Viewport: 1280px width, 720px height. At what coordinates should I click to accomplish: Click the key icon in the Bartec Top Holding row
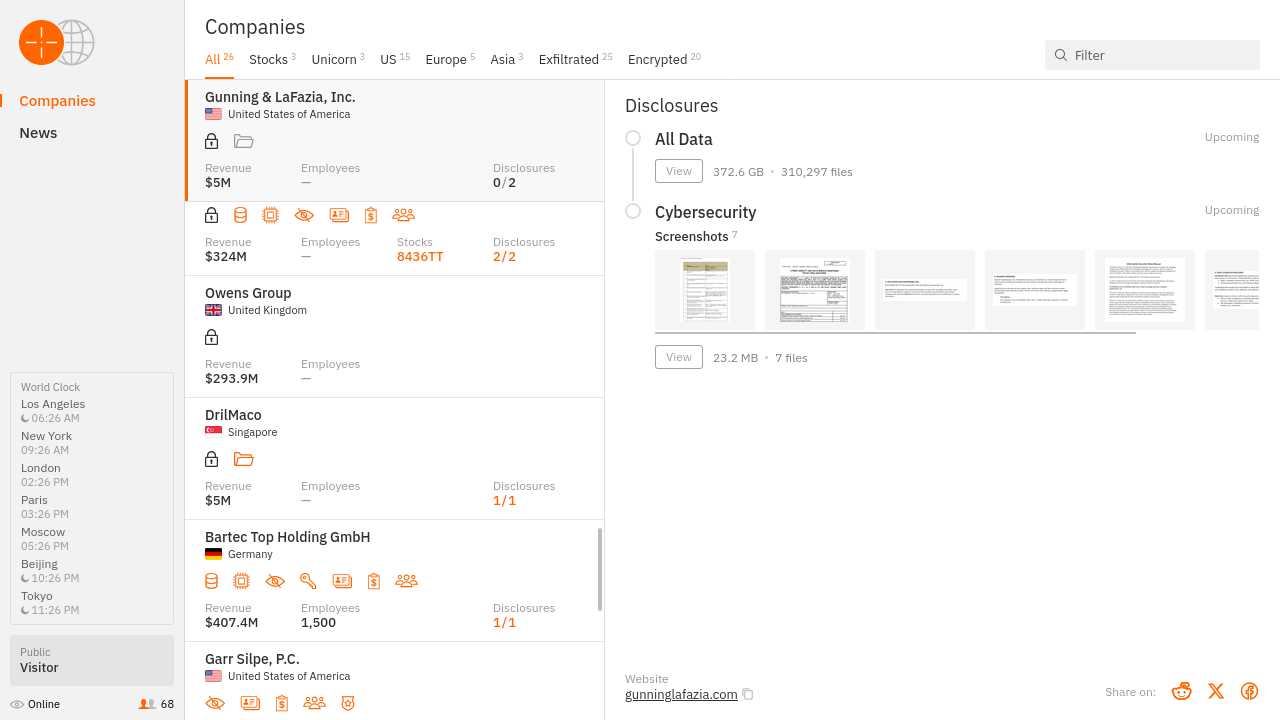[308, 581]
